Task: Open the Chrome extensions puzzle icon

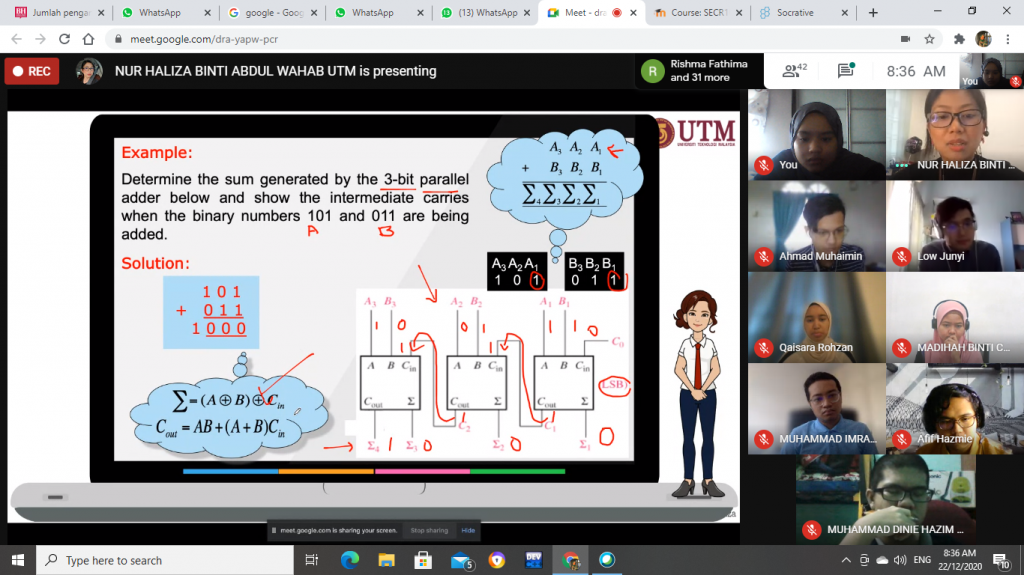Action: [x=960, y=39]
